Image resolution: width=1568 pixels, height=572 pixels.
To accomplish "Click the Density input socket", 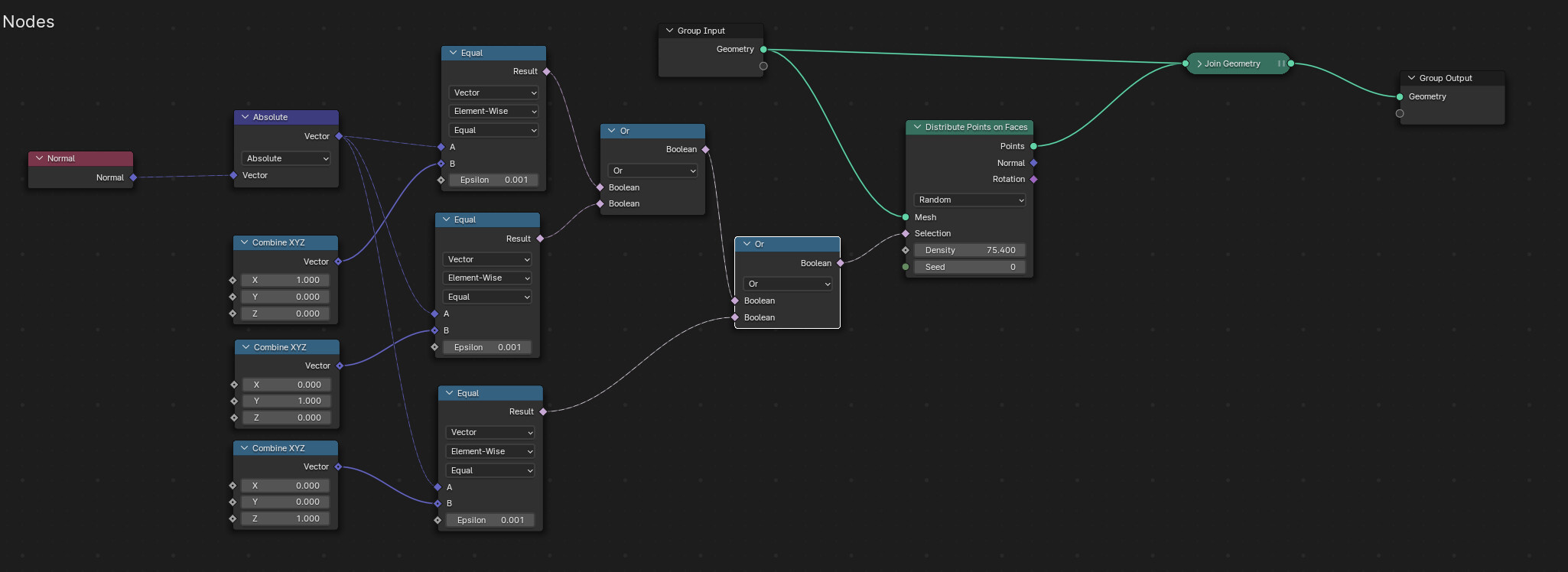I will coord(906,250).
